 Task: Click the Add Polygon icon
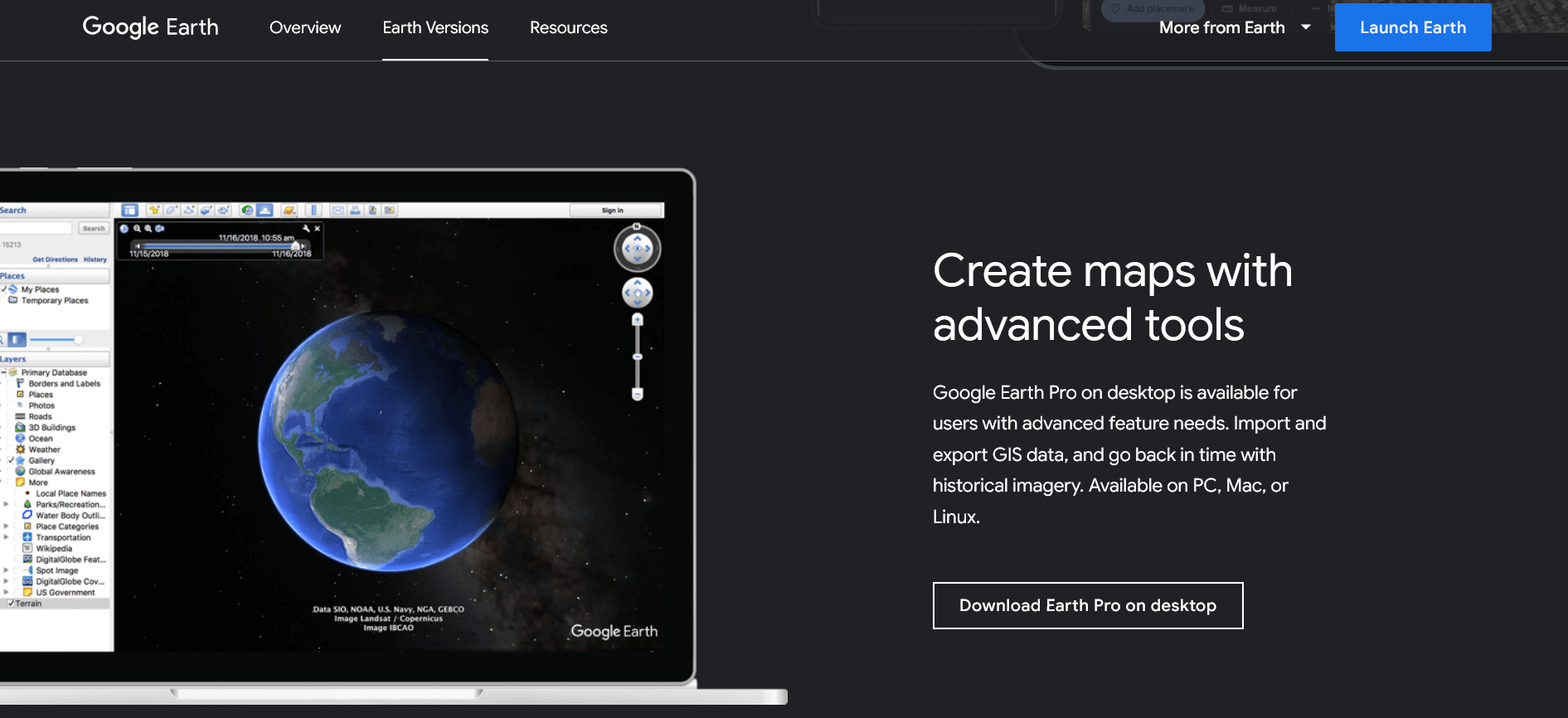click(x=172, y=211)
